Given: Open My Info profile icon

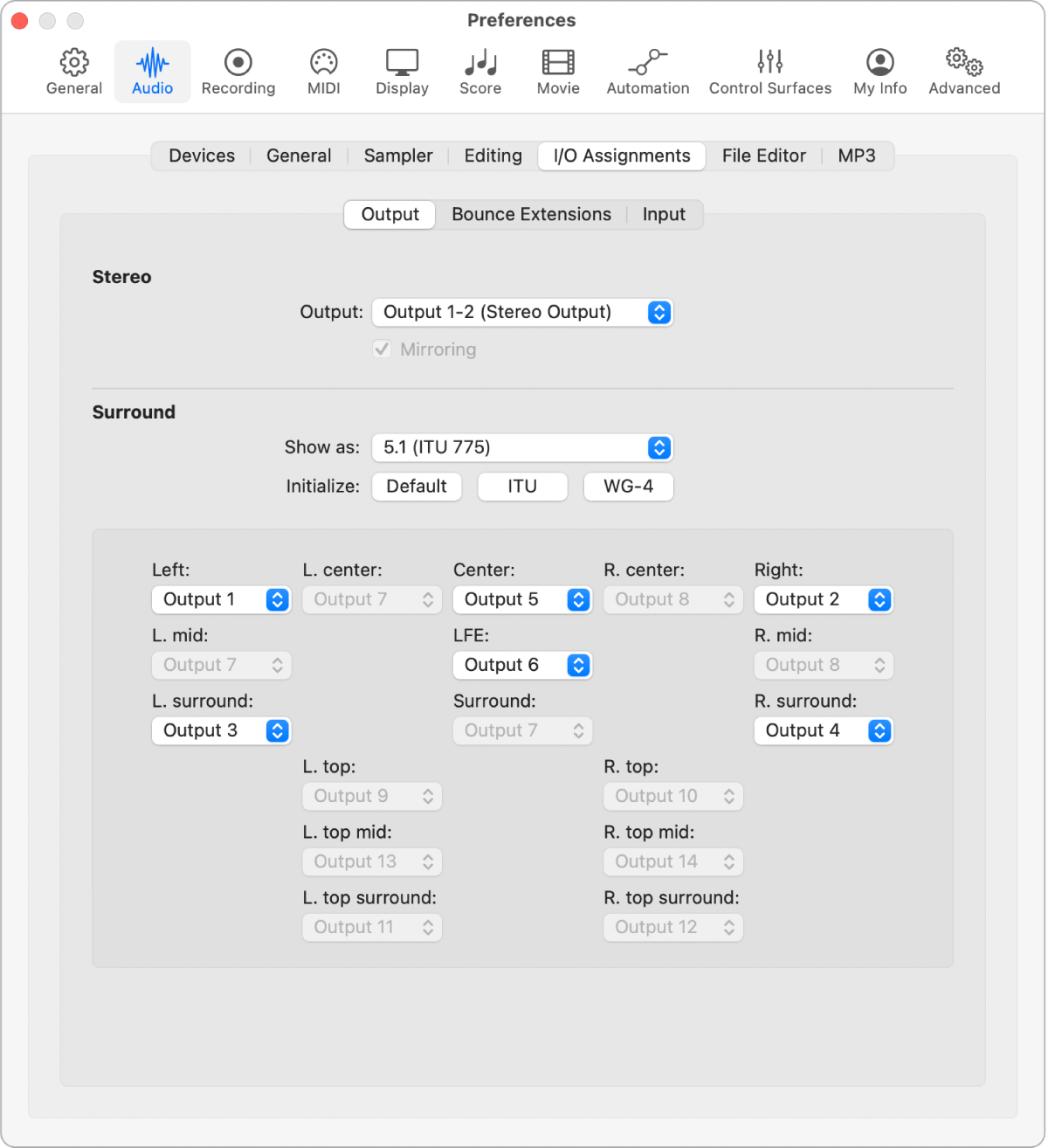Looking at the screenshot, I should [880, 63].
